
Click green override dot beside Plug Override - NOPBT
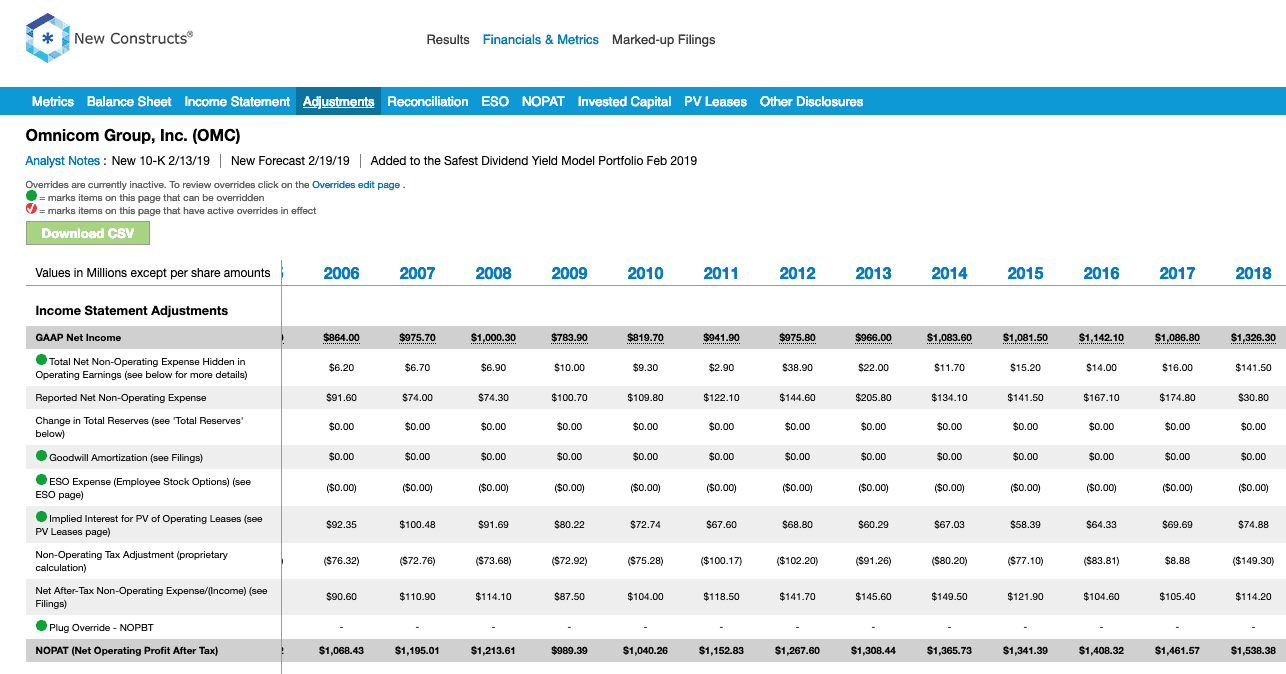click(x=41, y=626)
